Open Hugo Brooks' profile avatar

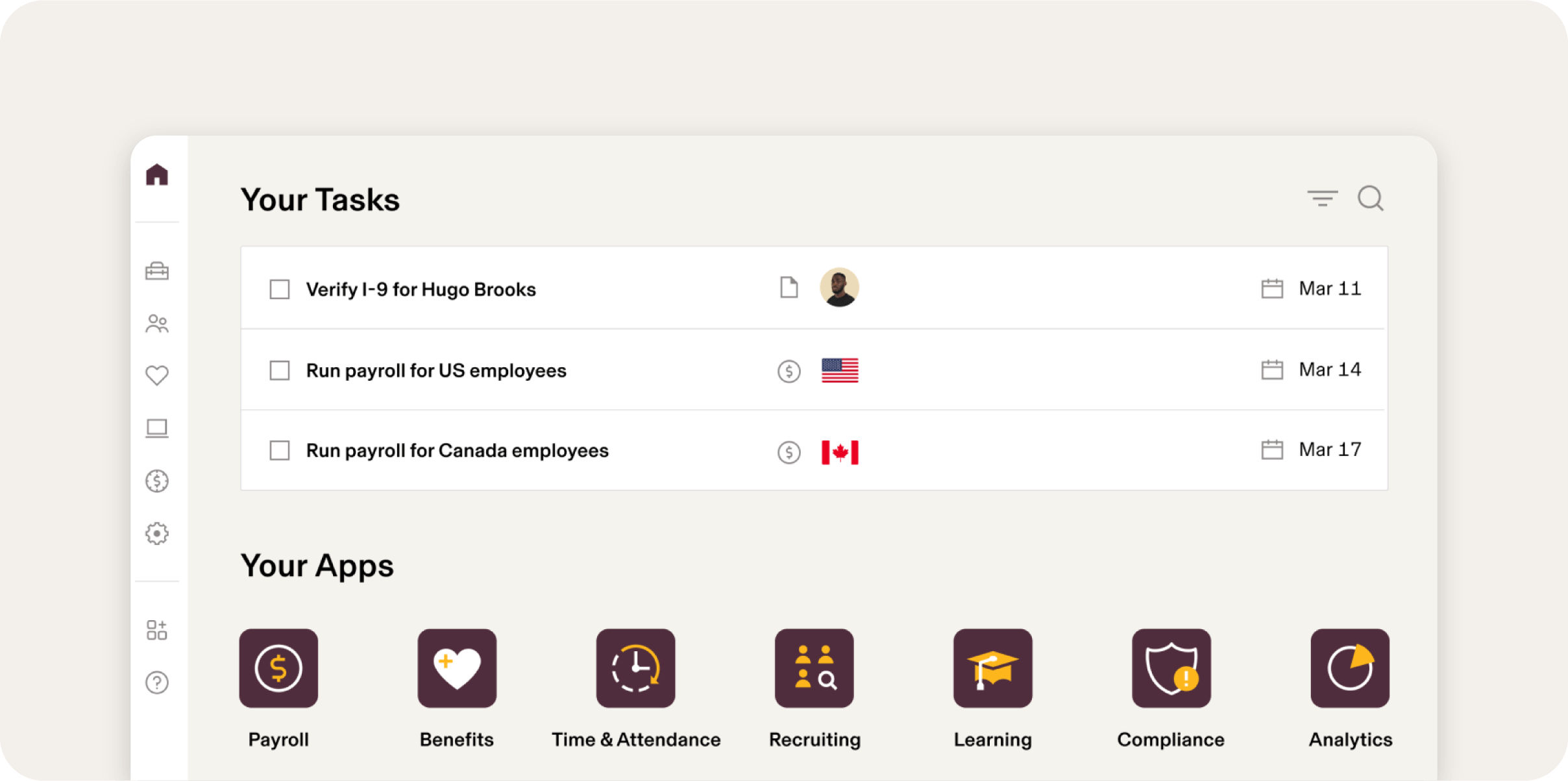click(839, 288)
